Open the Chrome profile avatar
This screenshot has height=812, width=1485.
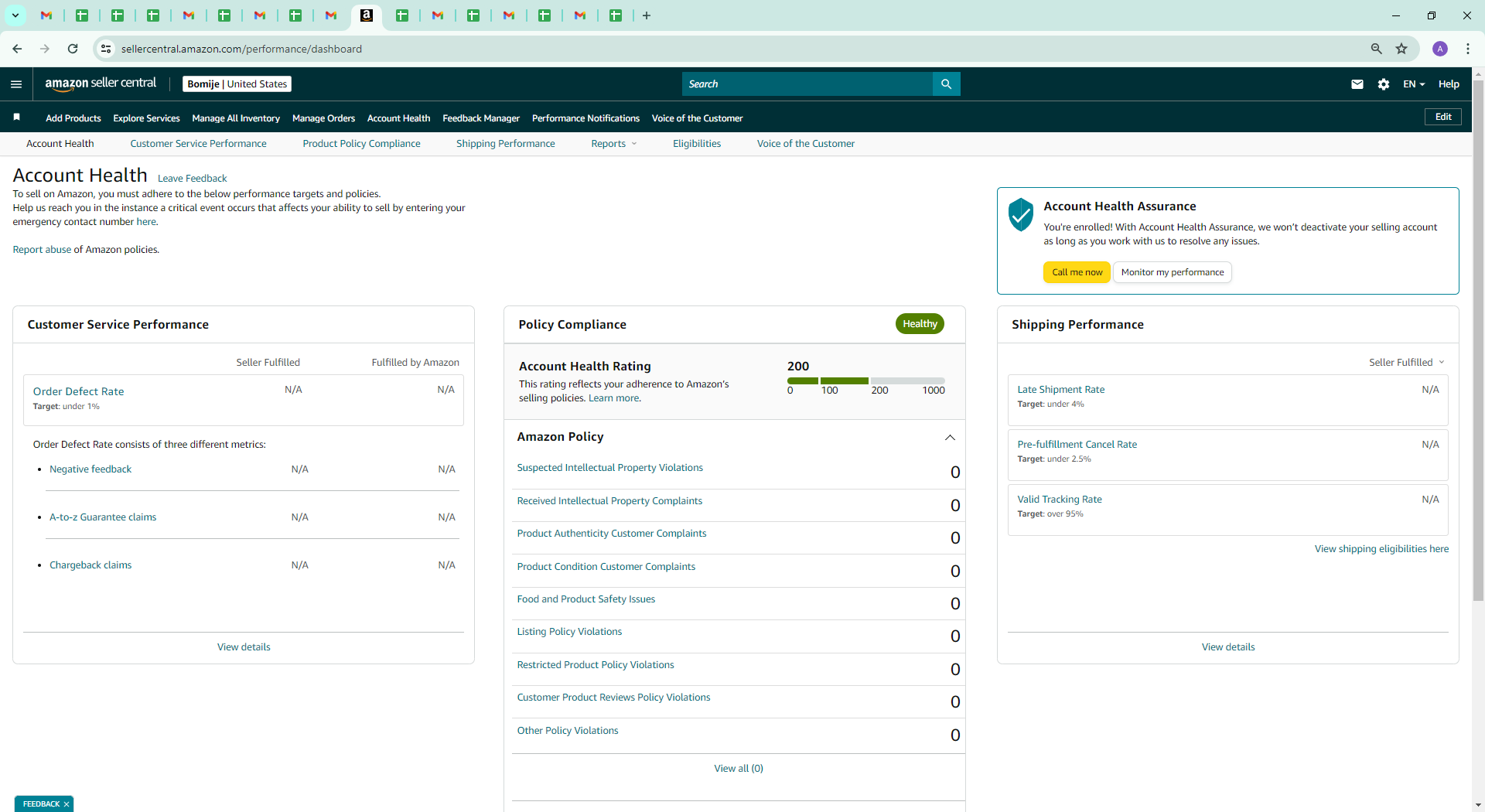tap(1440, 49)
